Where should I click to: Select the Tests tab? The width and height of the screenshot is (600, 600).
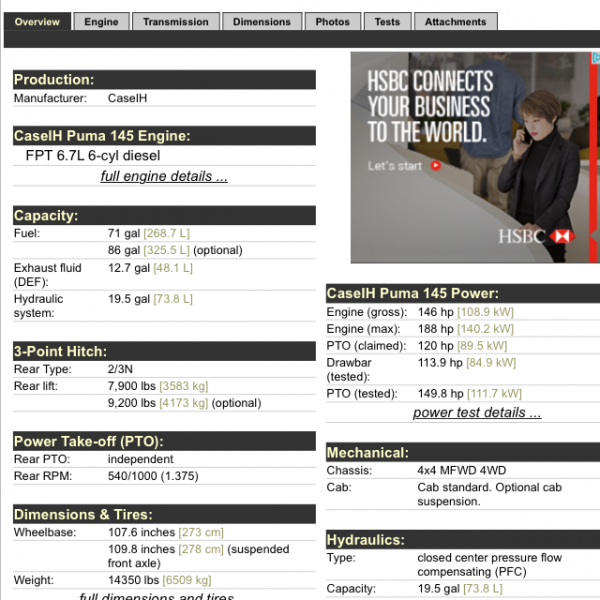(x=387, y=21)
